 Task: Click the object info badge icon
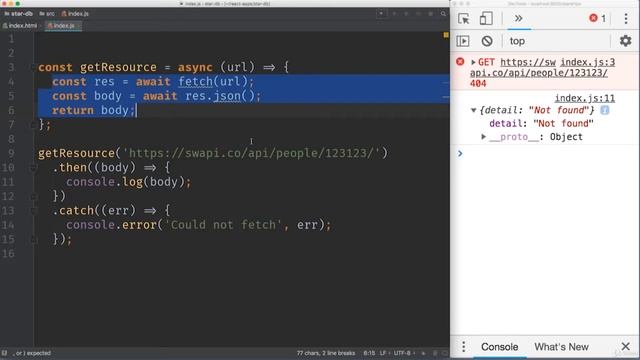[x=604, y=110]
